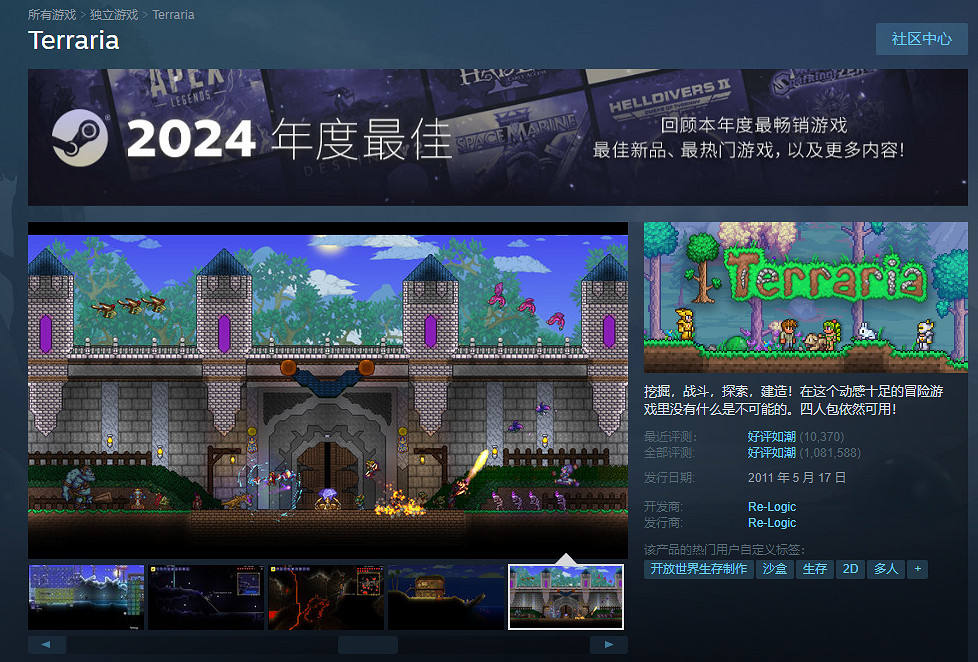
Task: Click the Terraria header capsule image
Action: 806,297
